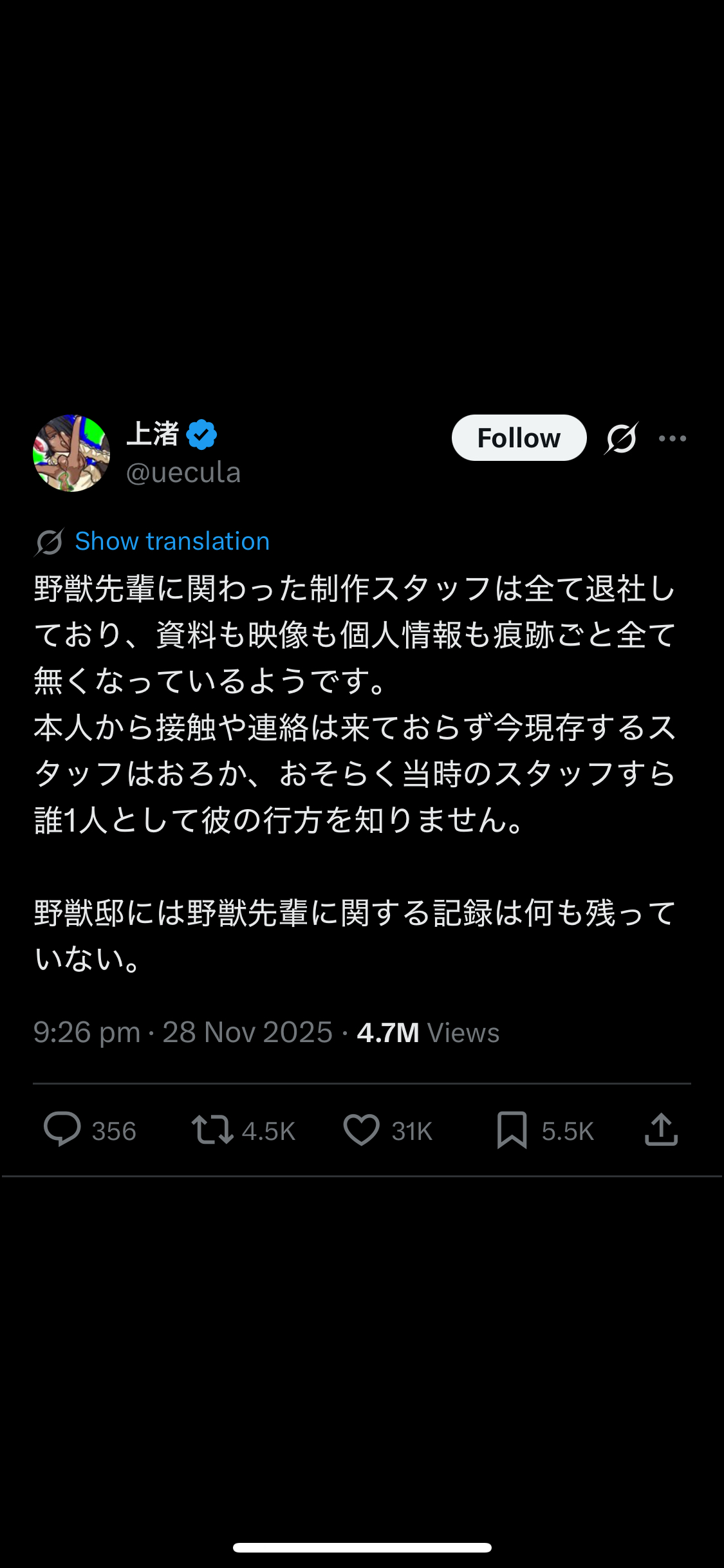724x1568 pixels.
Task: Like the tweet with the heart icon
Action: (361, 1130)
